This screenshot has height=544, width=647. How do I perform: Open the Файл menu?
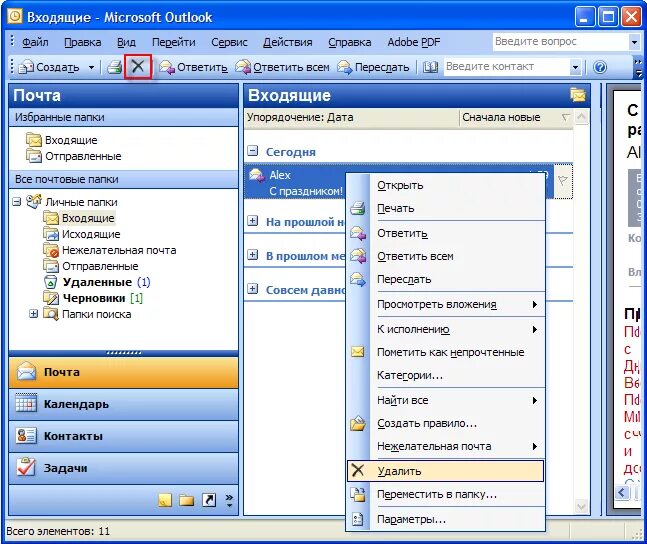pos(35,42)
